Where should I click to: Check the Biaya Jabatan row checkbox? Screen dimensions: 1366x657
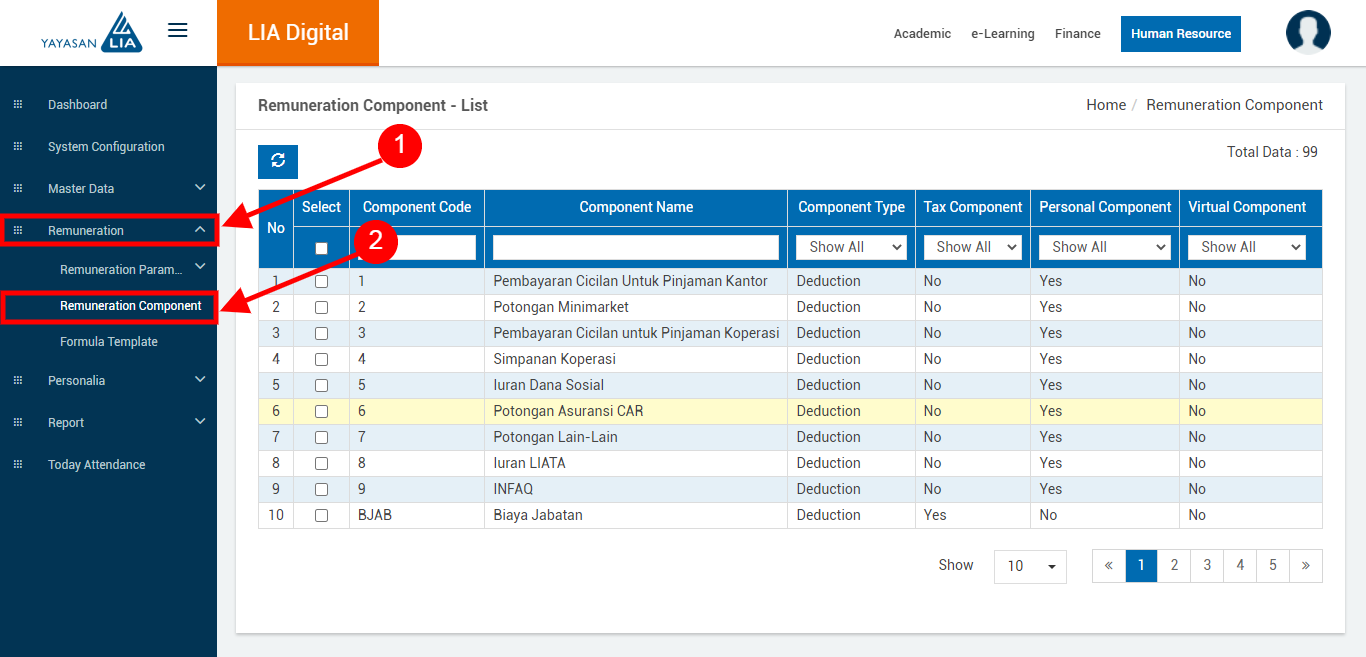pos(321,516)
